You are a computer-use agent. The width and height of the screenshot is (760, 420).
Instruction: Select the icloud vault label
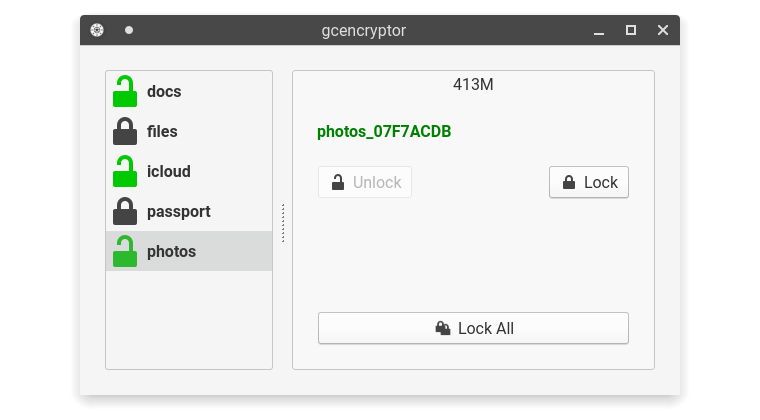[x=169, y=171]
